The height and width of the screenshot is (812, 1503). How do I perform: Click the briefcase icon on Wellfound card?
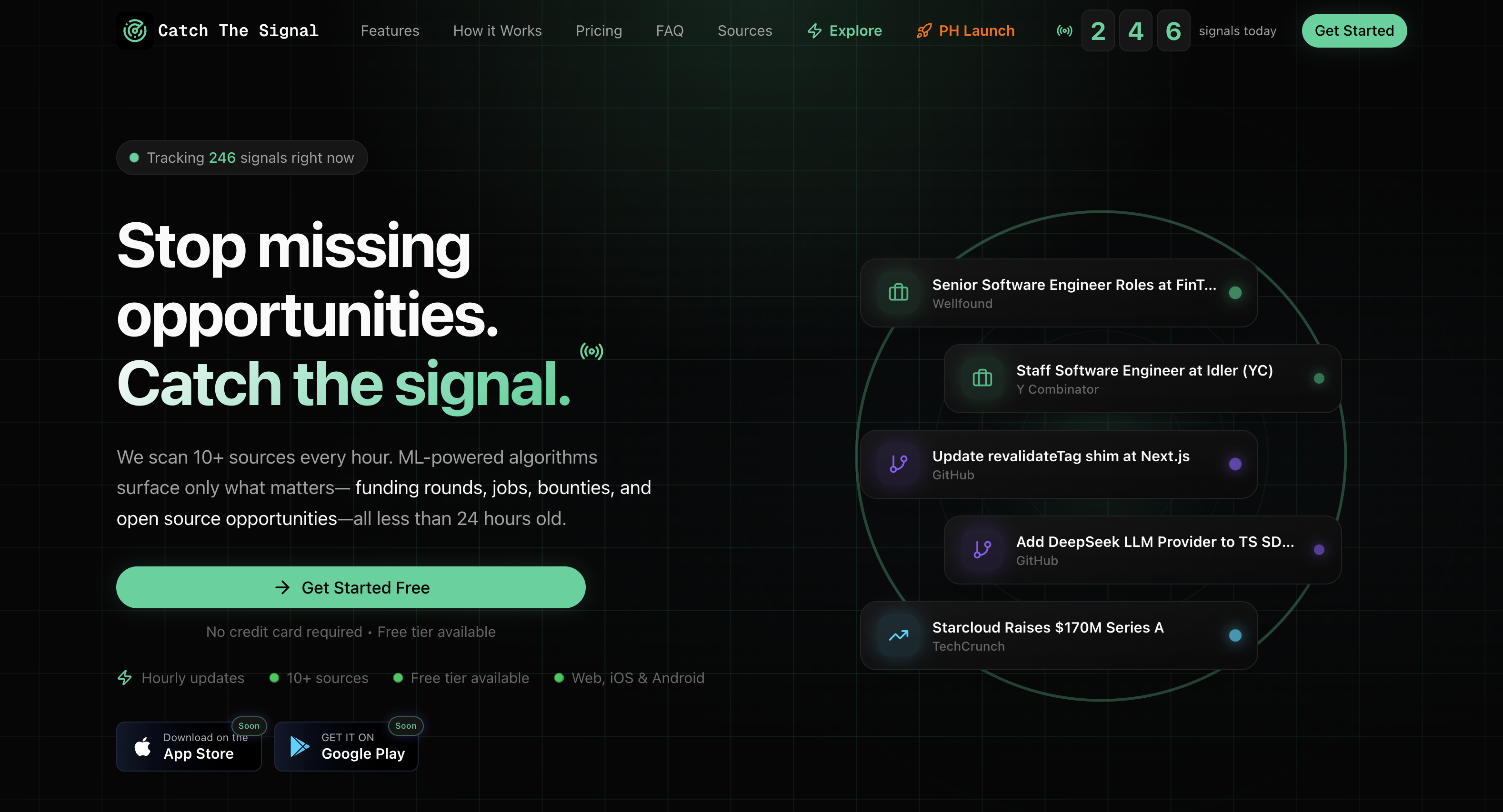pos(899,292)
